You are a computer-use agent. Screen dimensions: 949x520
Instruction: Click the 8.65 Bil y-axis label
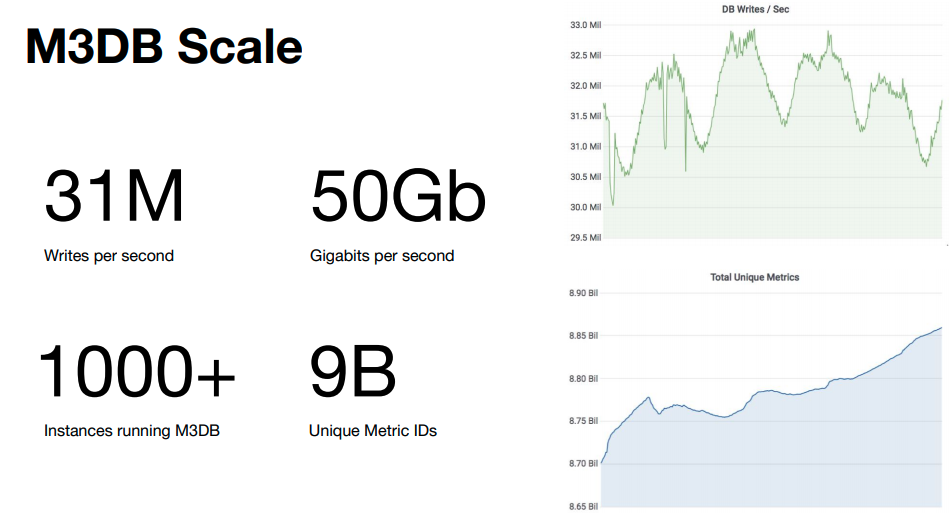coord(583,507)
